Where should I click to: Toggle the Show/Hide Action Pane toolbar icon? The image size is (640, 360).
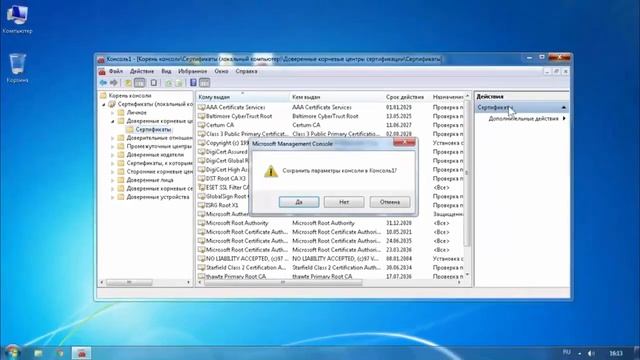[205, 83]
